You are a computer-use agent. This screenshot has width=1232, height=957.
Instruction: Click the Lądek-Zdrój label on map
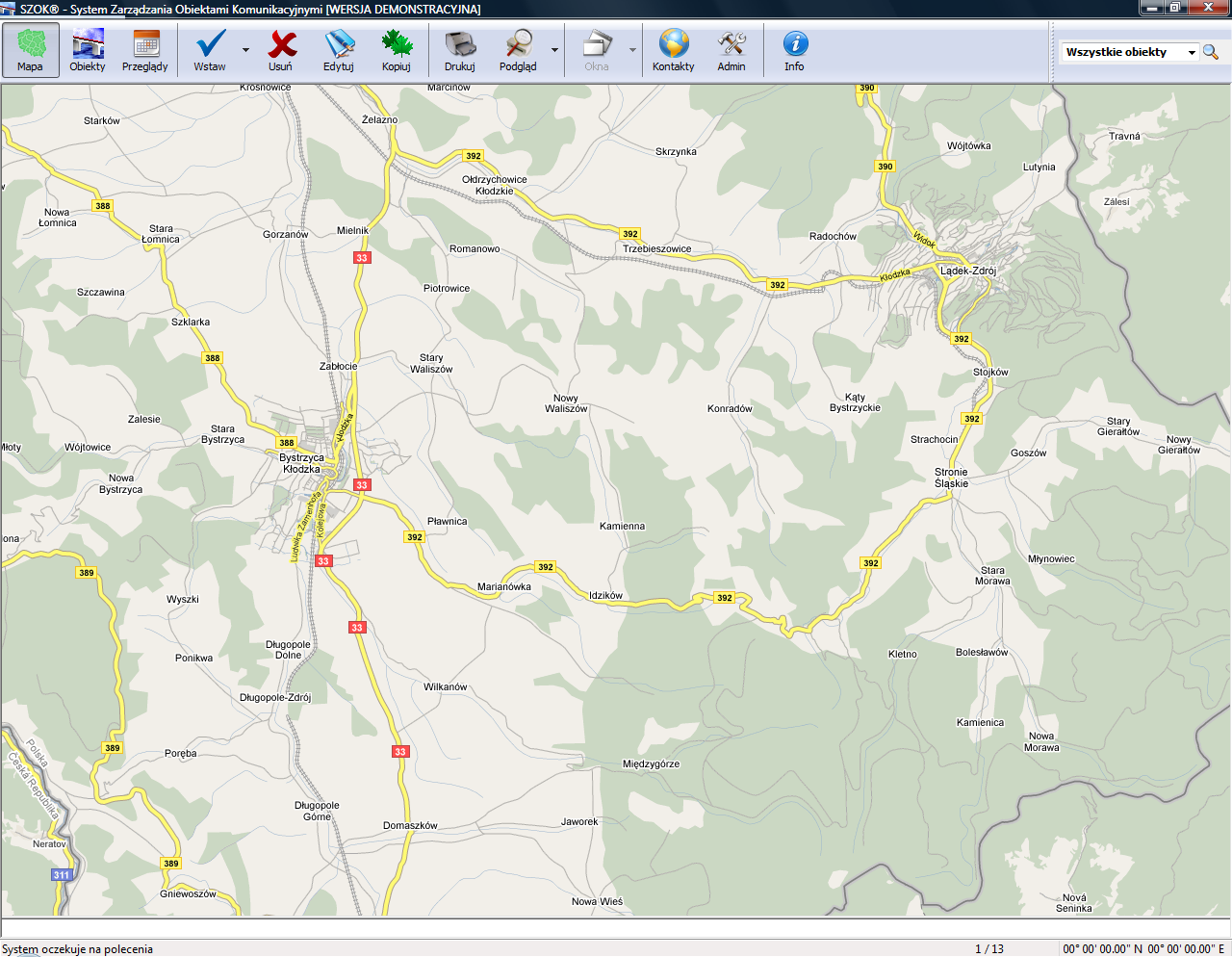tap(968, 271)
